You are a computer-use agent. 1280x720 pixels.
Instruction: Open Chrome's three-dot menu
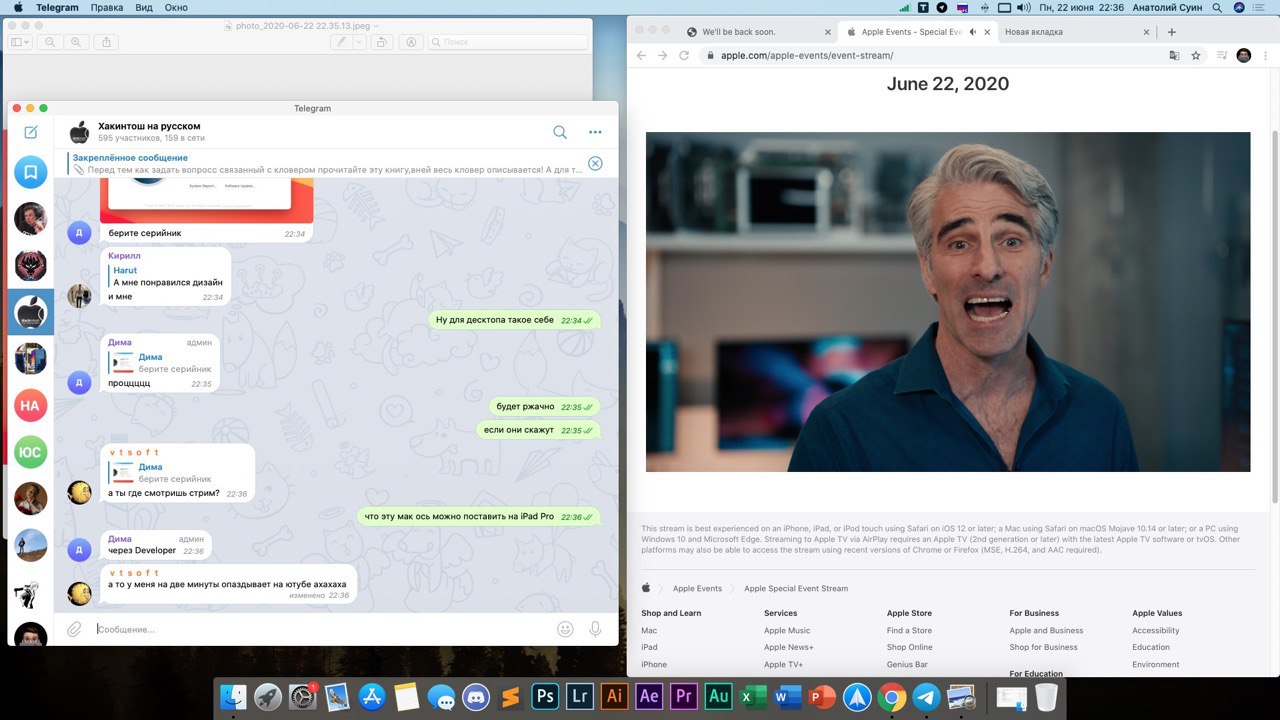[1266, 56]
